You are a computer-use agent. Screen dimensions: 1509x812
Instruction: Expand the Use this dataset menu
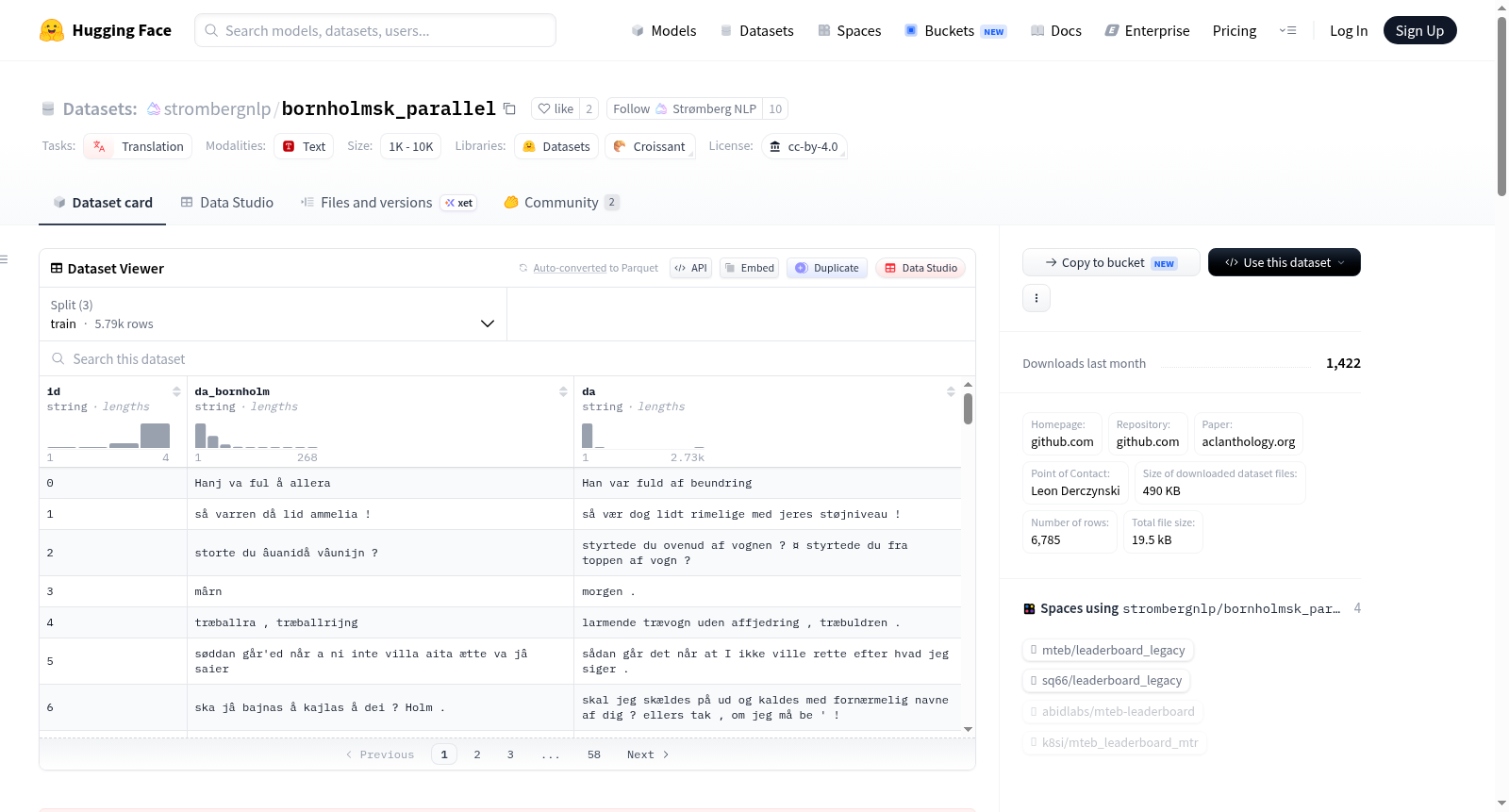(1285, 262)
